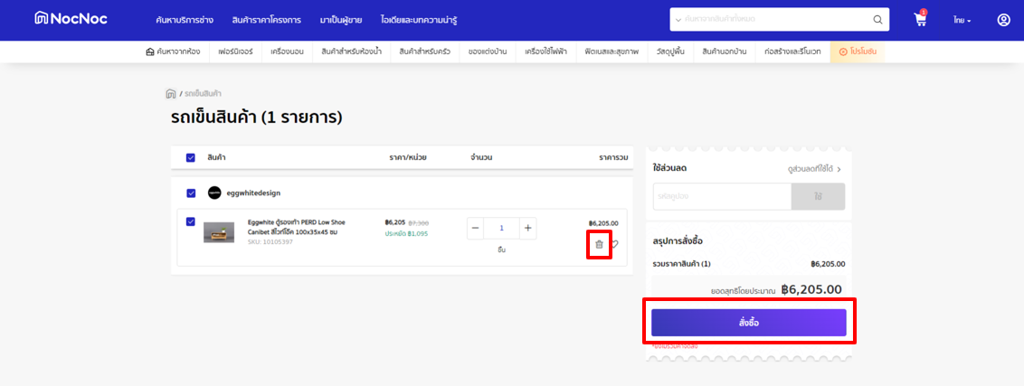This screenshot has height=386, width=1024.
Task: Open the ไทย language dropdown
Action: pos(962,20)
